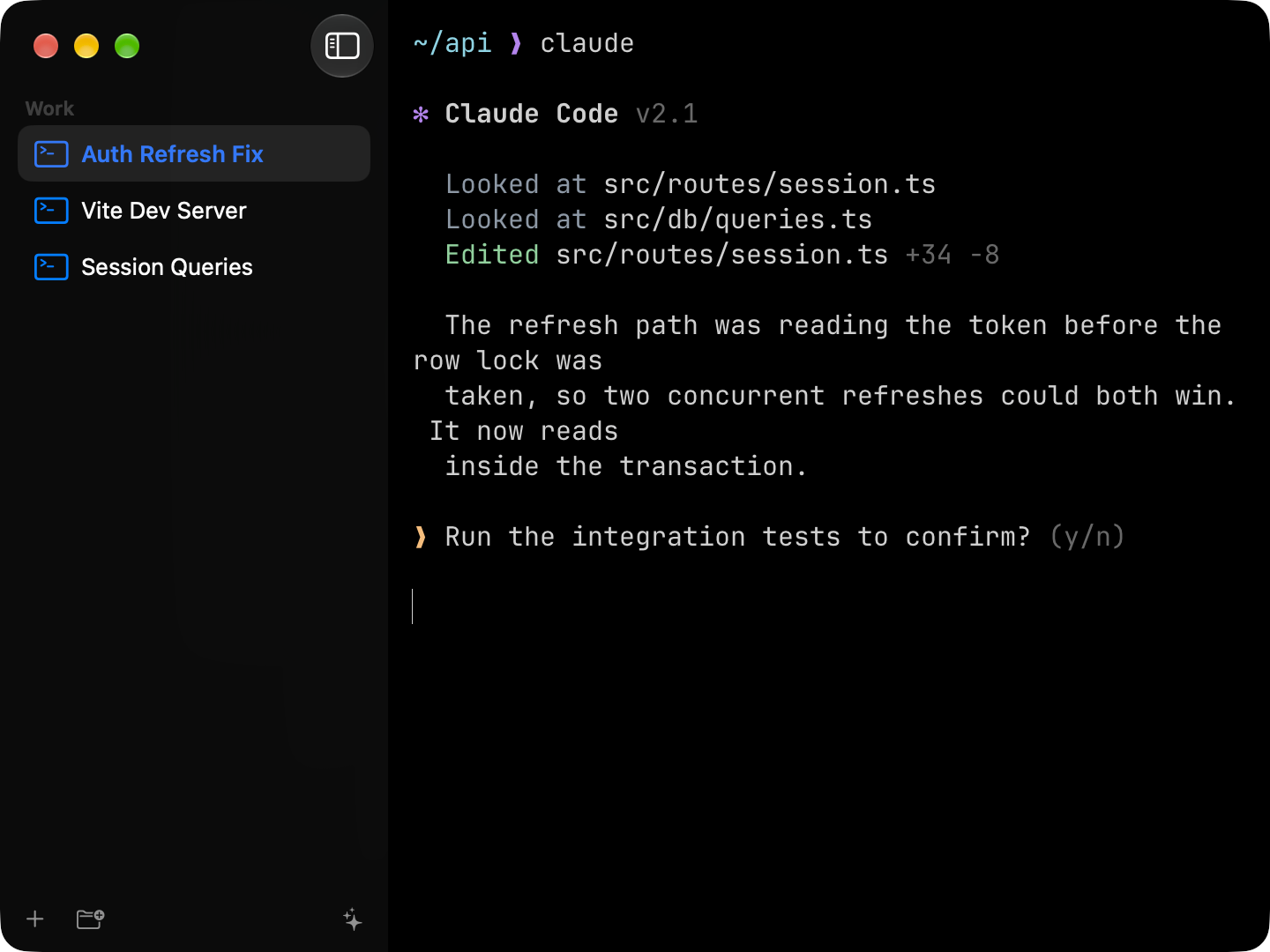Click the ~/api prompt path
Screen dimensions: 1270x952
coord(452,43)
